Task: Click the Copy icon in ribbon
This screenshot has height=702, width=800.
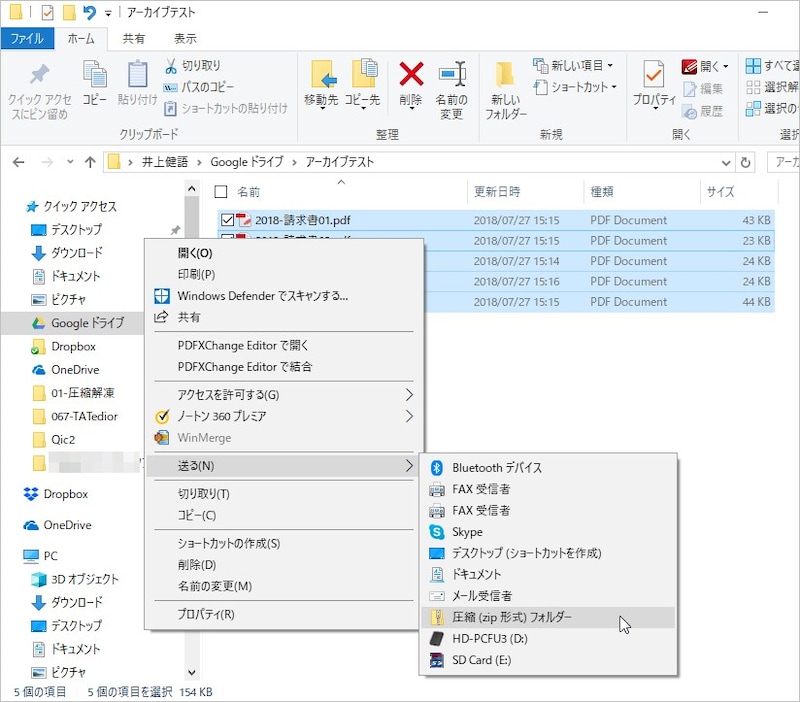Action: coord(95,74)
